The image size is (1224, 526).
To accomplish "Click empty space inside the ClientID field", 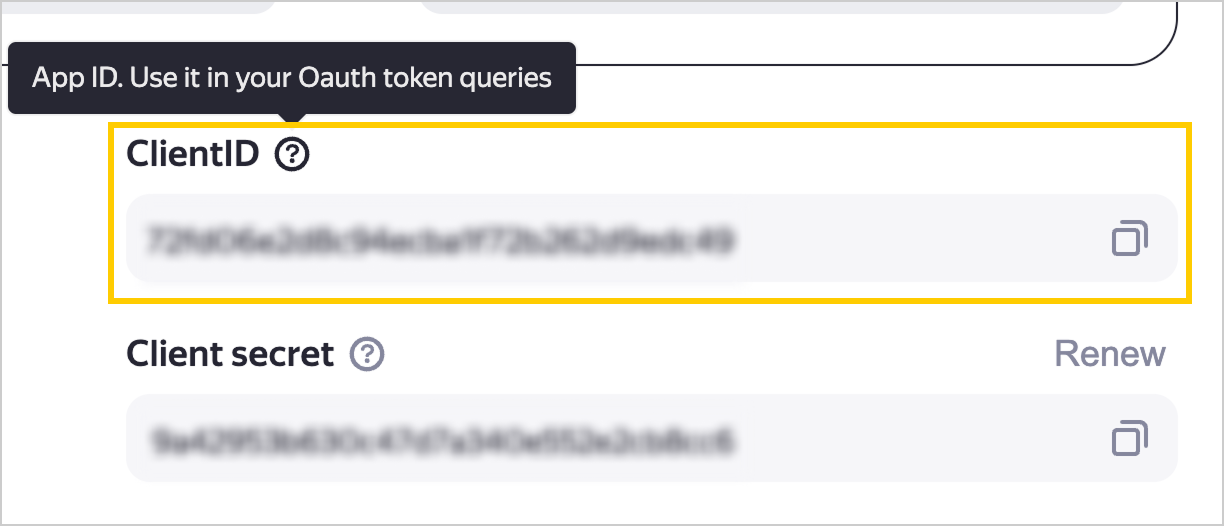I will (920, 240).
